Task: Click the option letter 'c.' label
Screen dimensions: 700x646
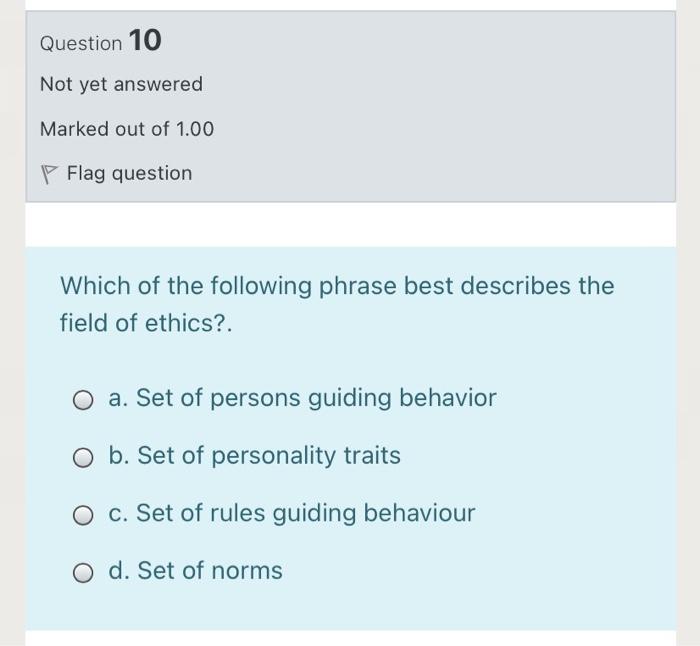Action: click(x=118, y=513)
